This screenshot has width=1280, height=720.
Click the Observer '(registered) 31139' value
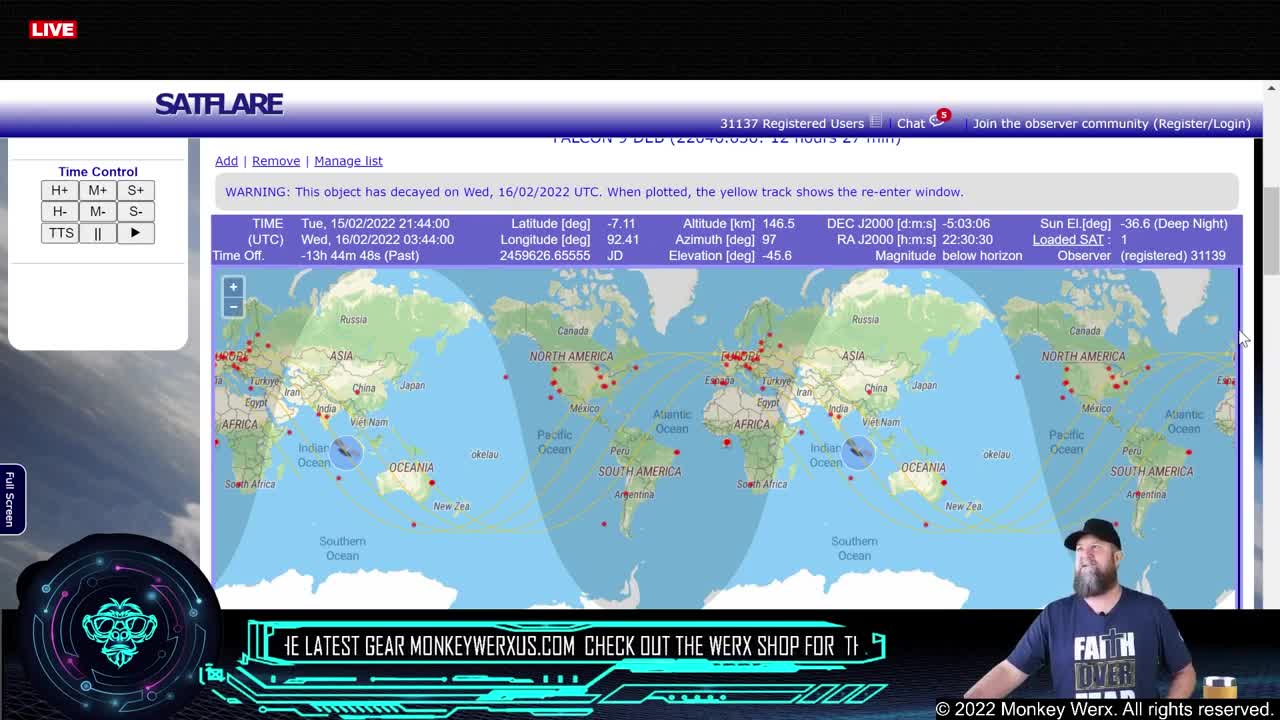click(x=1173, y=255)
